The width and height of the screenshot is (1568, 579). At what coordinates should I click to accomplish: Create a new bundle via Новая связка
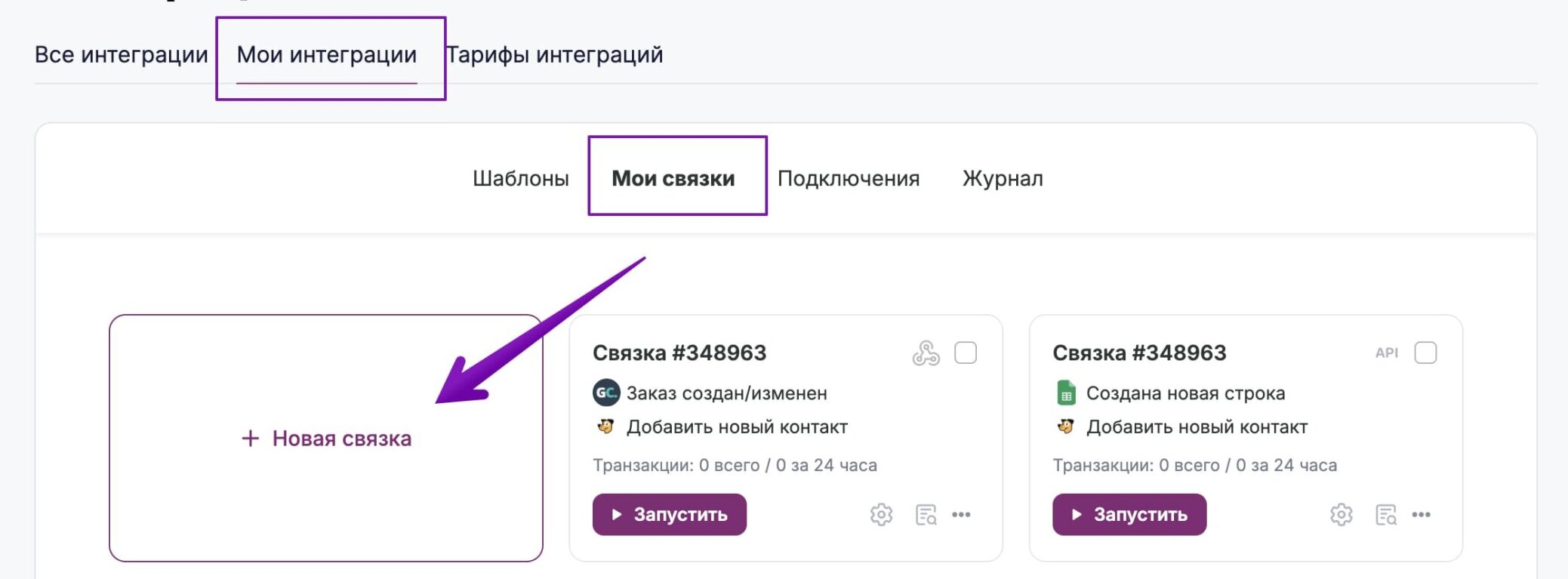tap(326, 438)
